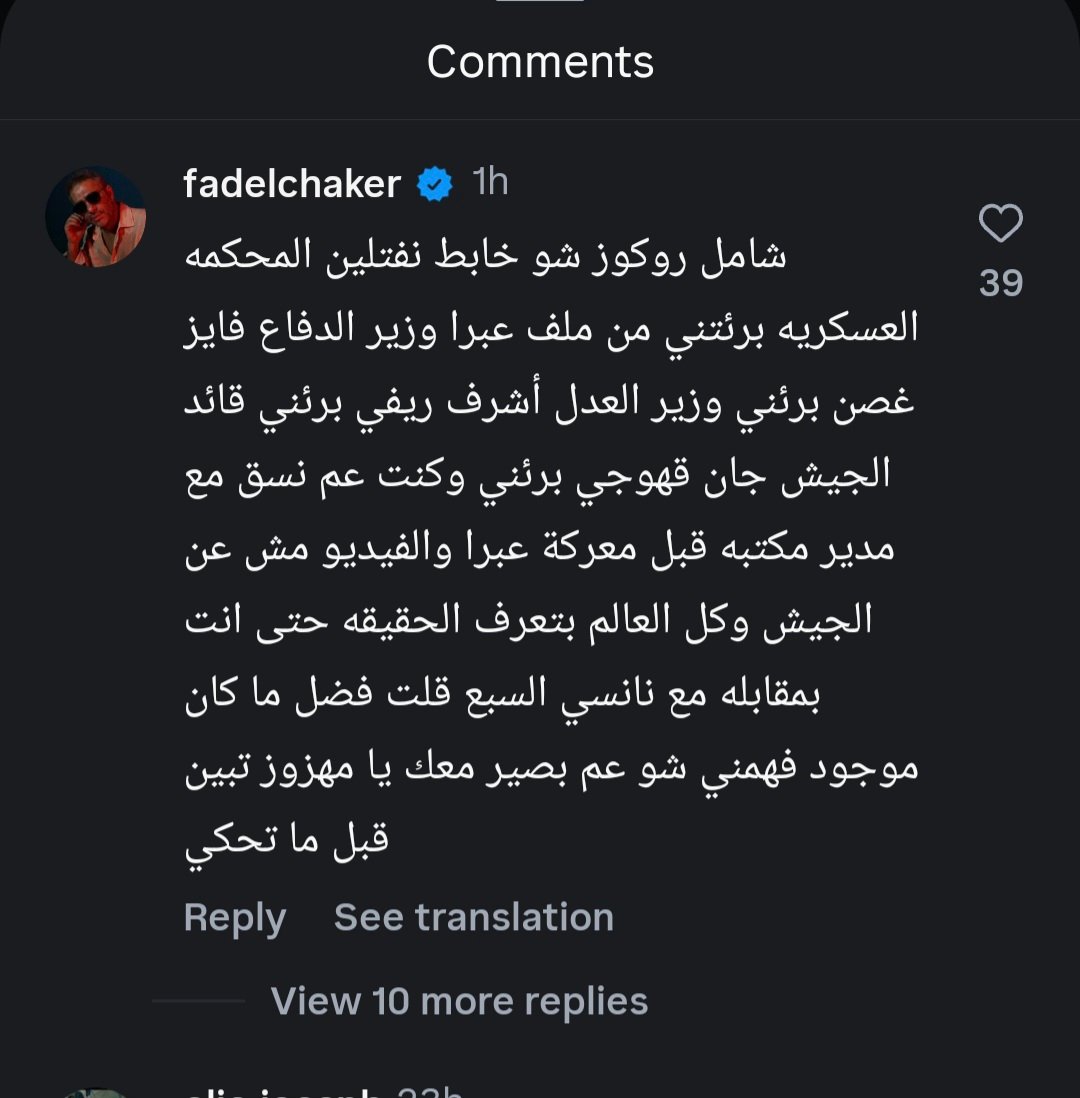Click the line left of View 10 more replies
1080x1098 pixels.
[x=198, y=1001]
